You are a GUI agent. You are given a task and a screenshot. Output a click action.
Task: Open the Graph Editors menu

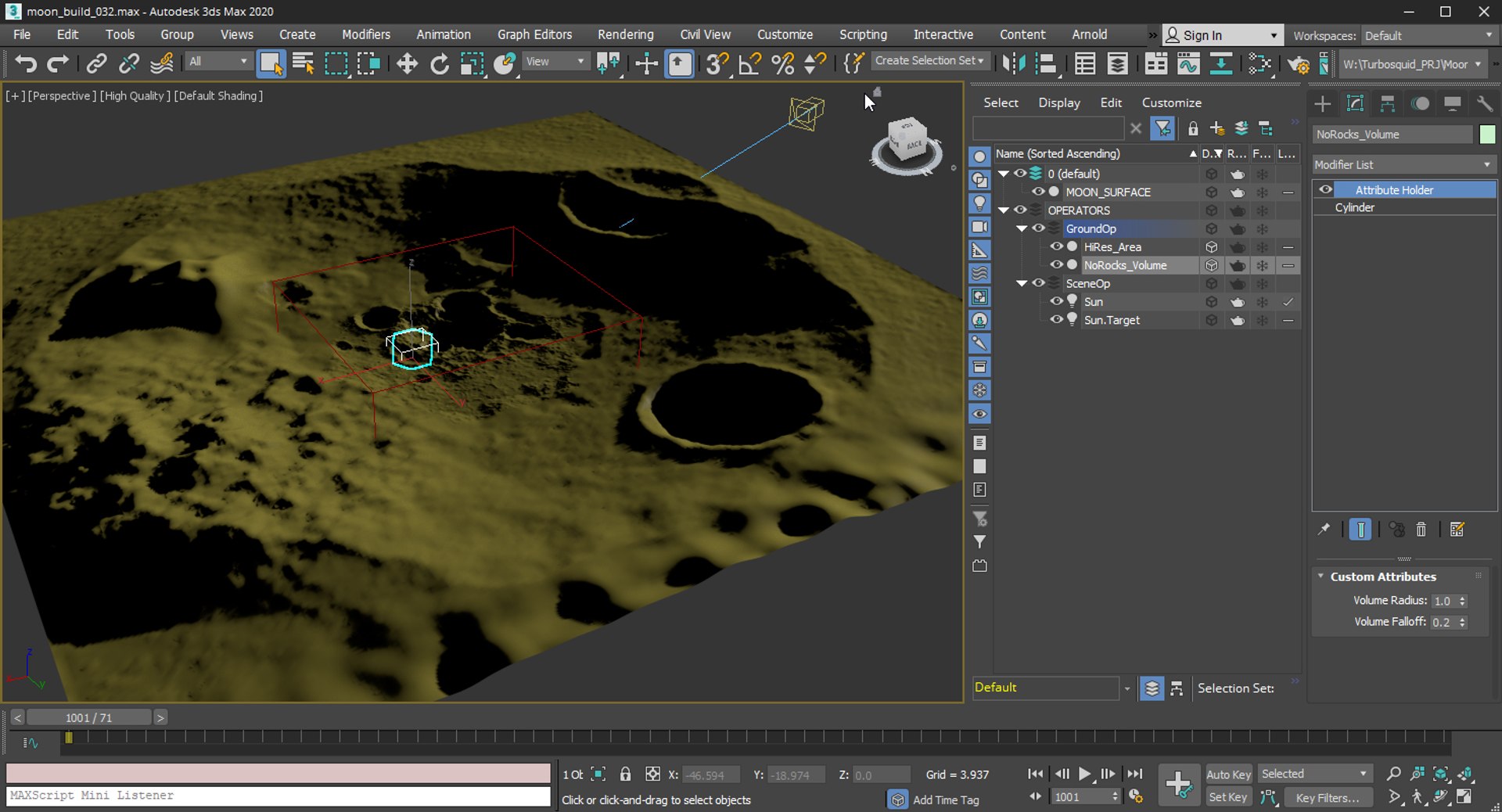click(534, 34)
